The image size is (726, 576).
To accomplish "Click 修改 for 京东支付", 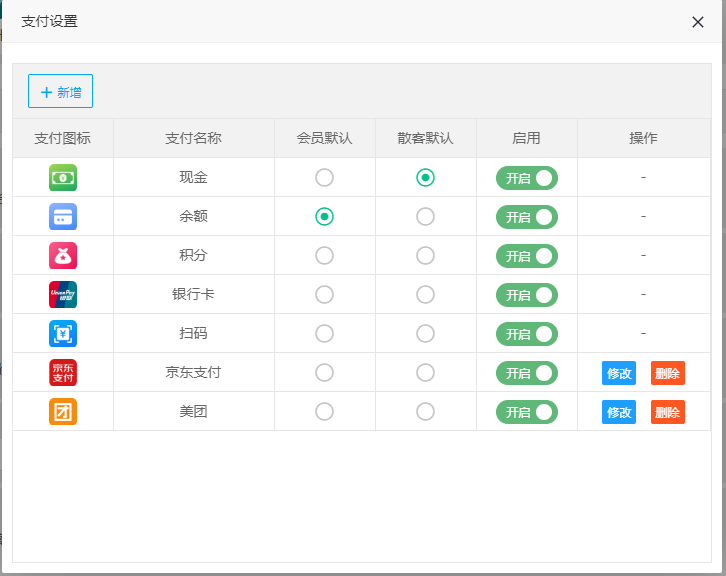I will coord(619,373).
